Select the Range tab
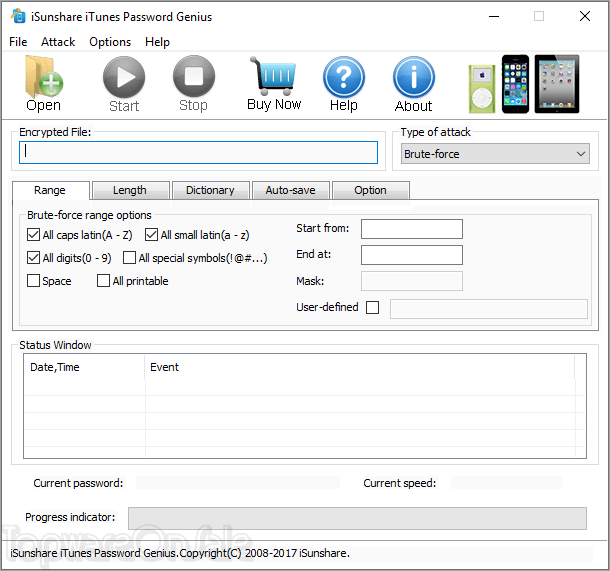The width and height of the screenshot is (610, 571). (x=50, y=190)
